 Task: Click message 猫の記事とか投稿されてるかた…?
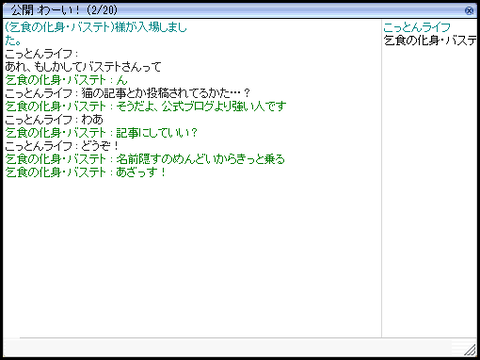click(128, 93)
